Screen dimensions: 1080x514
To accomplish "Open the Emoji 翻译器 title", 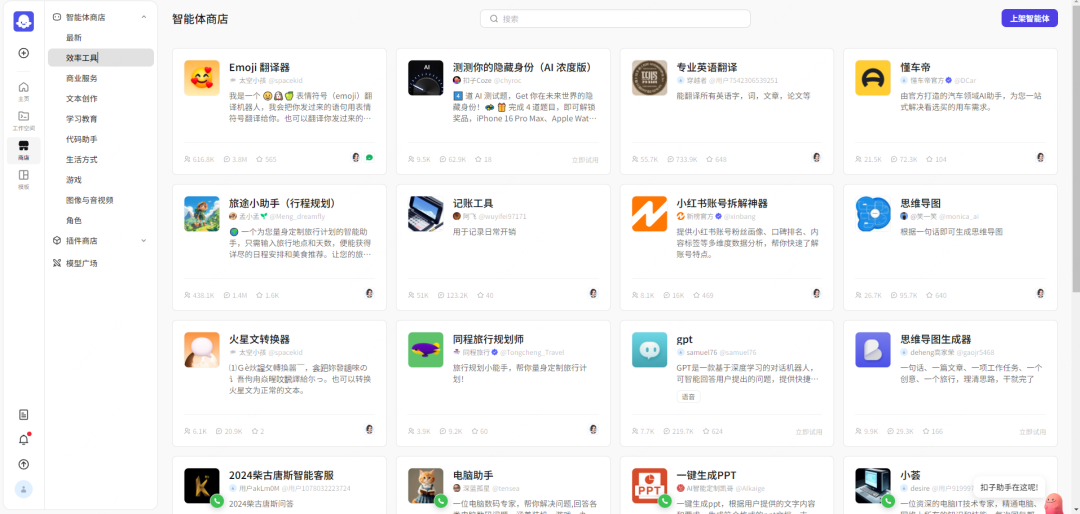I will click(259, 68).
